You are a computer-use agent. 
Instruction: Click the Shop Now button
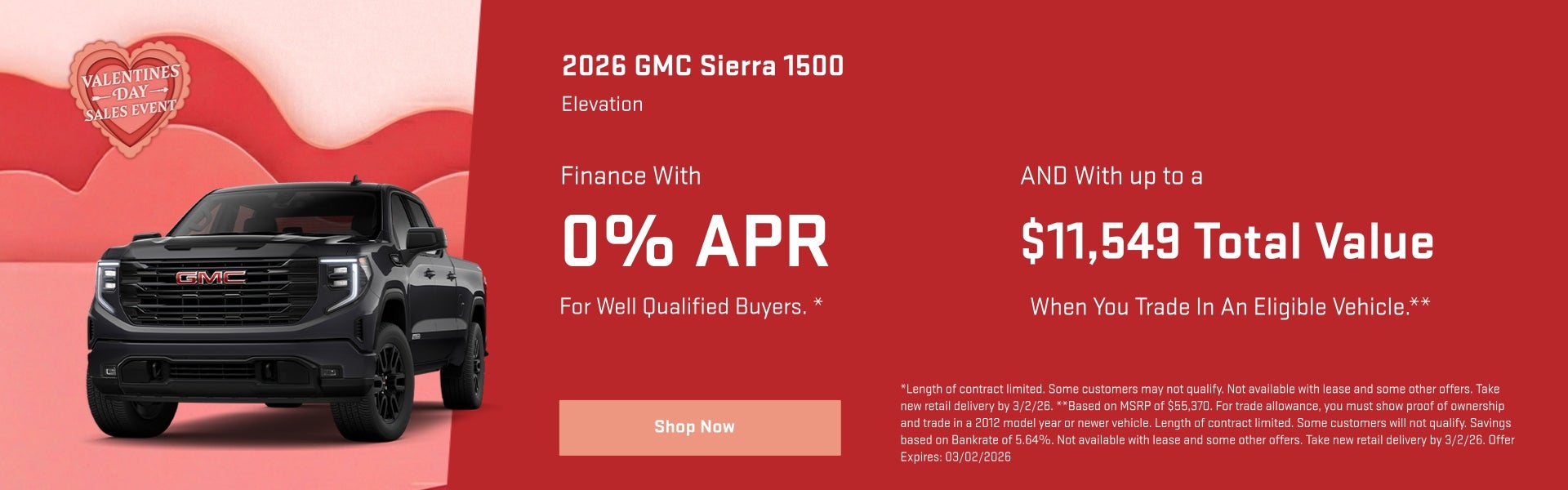[698, 426]
